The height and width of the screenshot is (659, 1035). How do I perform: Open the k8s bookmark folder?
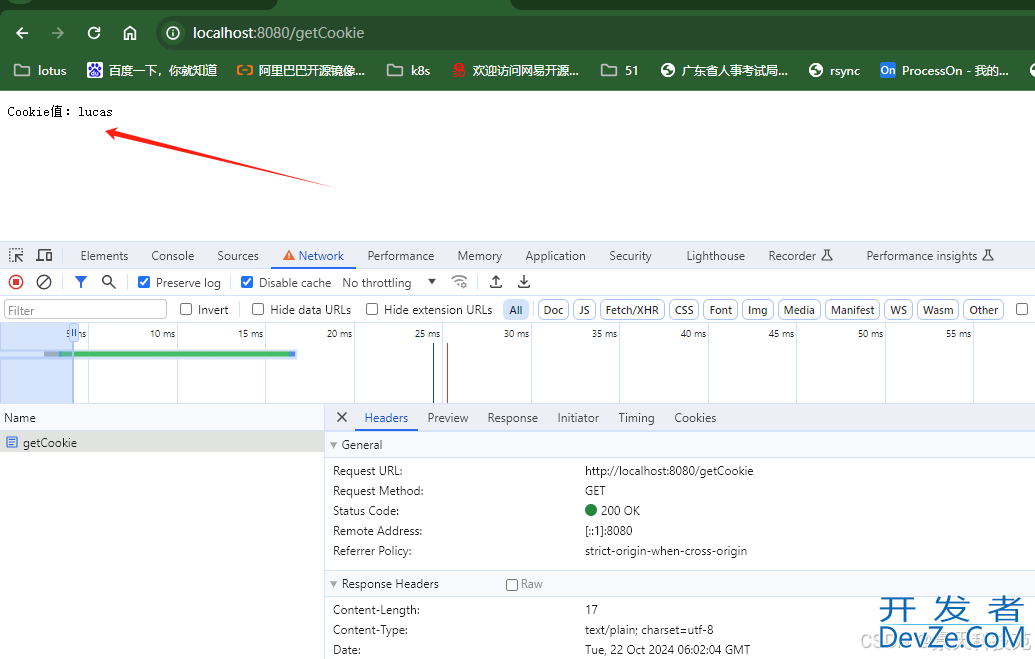(409, 71)
